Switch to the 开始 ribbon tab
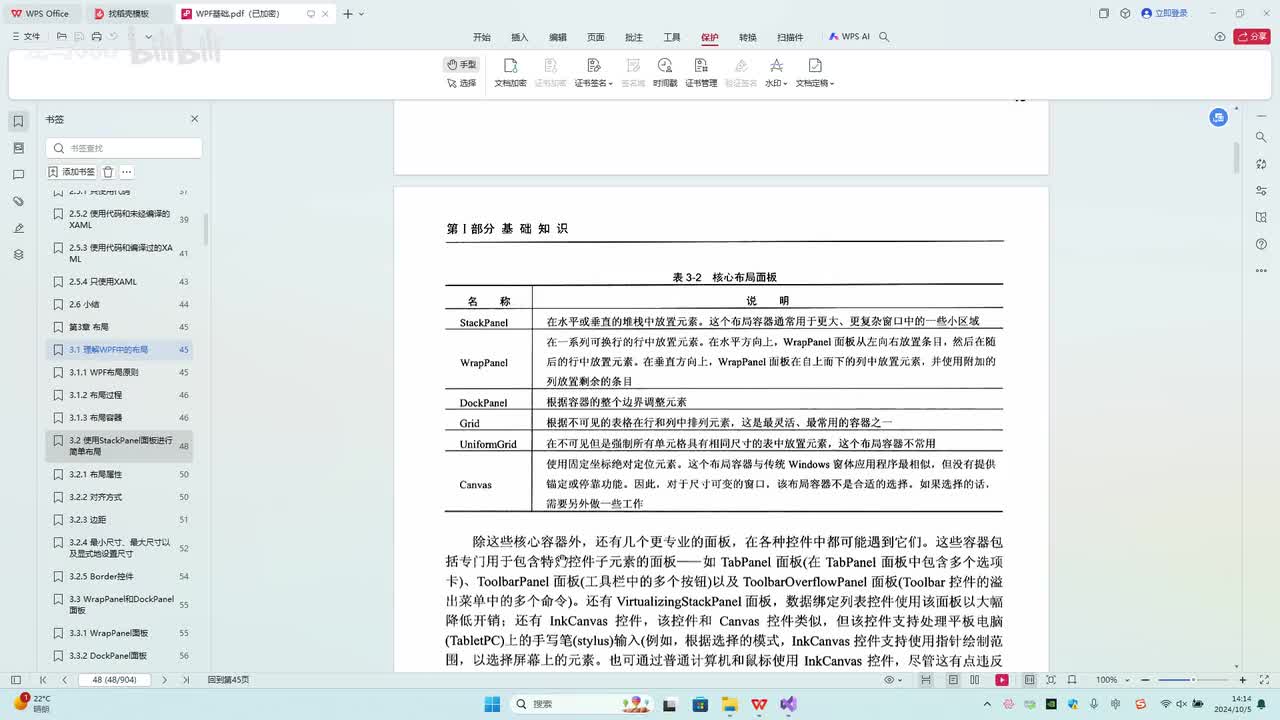The height and width of the screenshot is (720, 1280). click(482, 37)
